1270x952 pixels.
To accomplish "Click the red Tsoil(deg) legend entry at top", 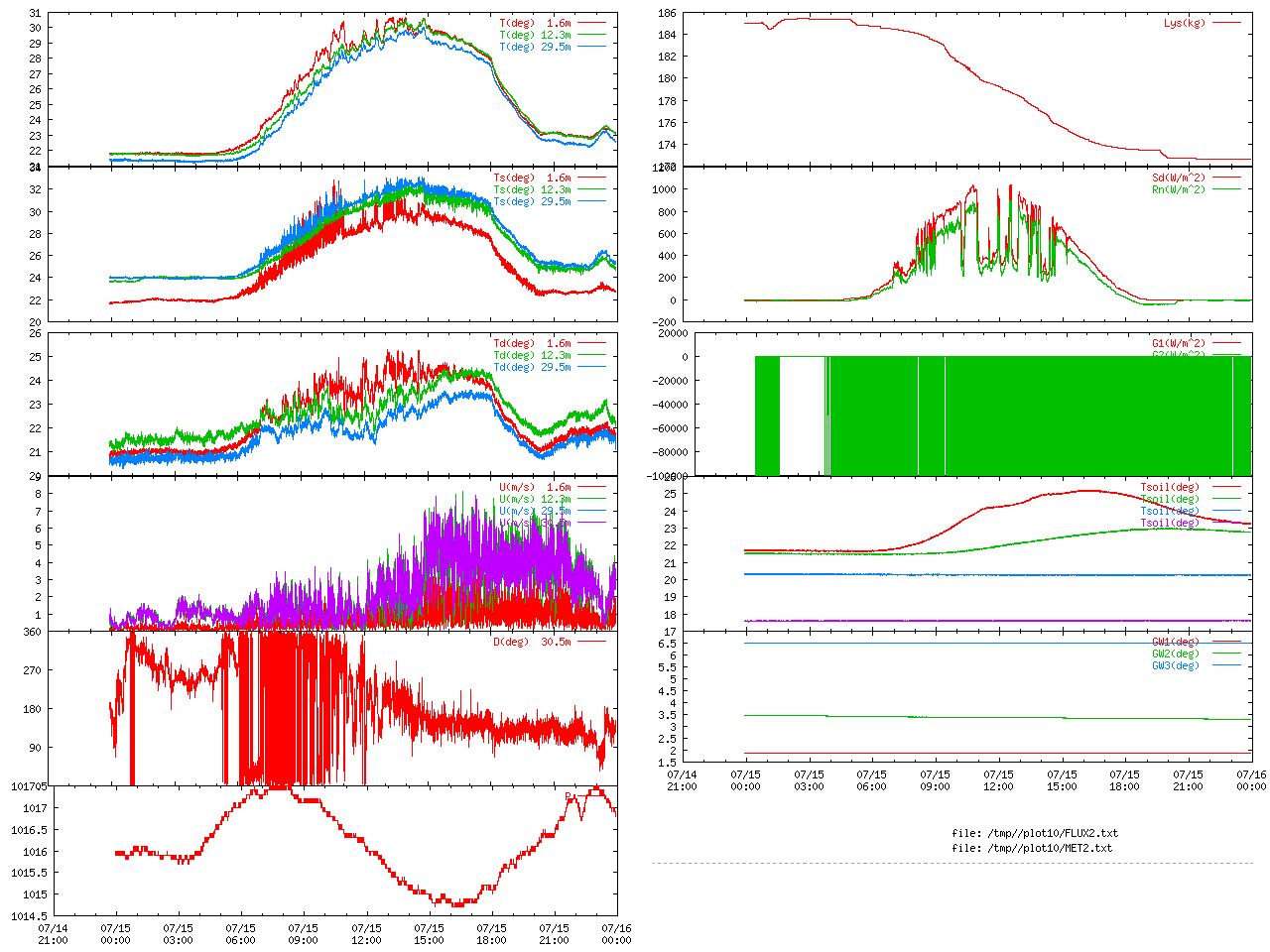I will coord(1169,488).
